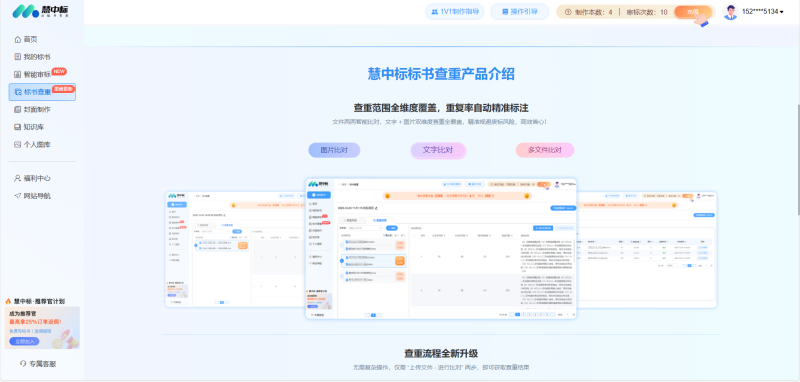Click the headset icon beside 专属客服
The width and height of the screenshot is (800, 382).
[23, 364]
